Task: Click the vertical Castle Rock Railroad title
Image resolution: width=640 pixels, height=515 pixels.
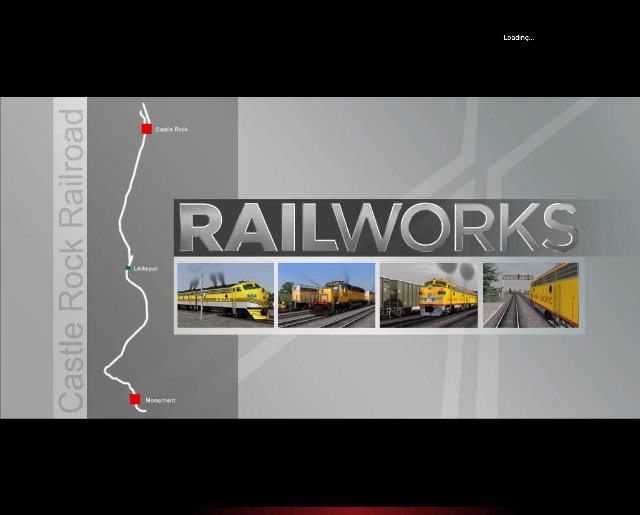Action: pos(71,260)
